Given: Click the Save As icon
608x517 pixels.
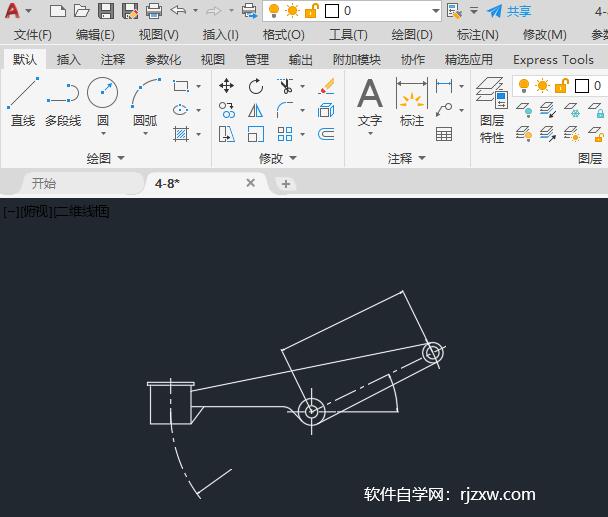Looking at the screenshot, I should [130, 11].
